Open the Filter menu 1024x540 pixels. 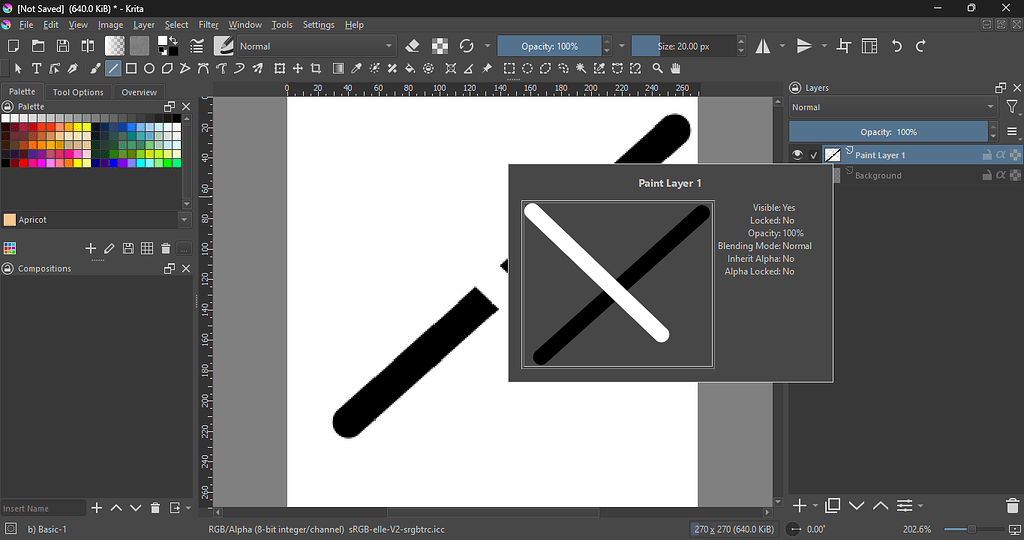[208, 25]
